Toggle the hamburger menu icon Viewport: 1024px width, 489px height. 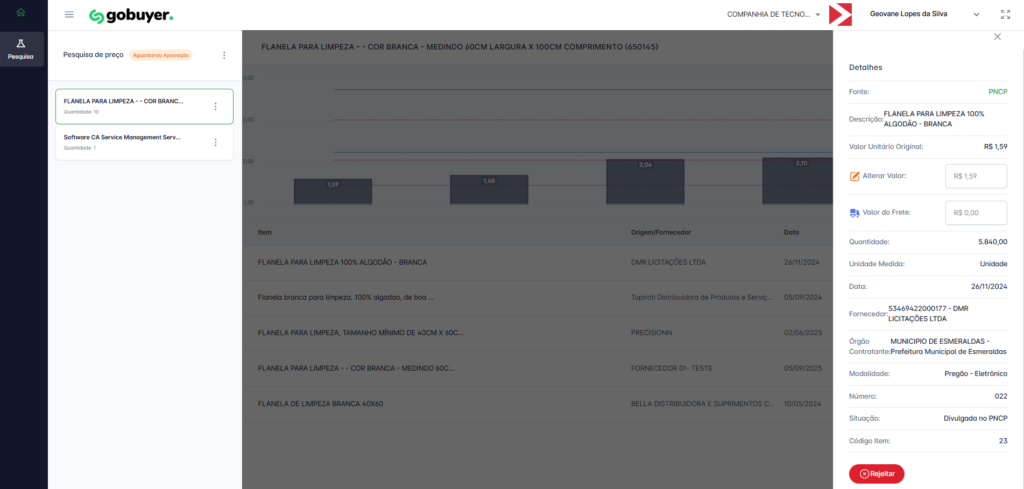coord(69,15)
